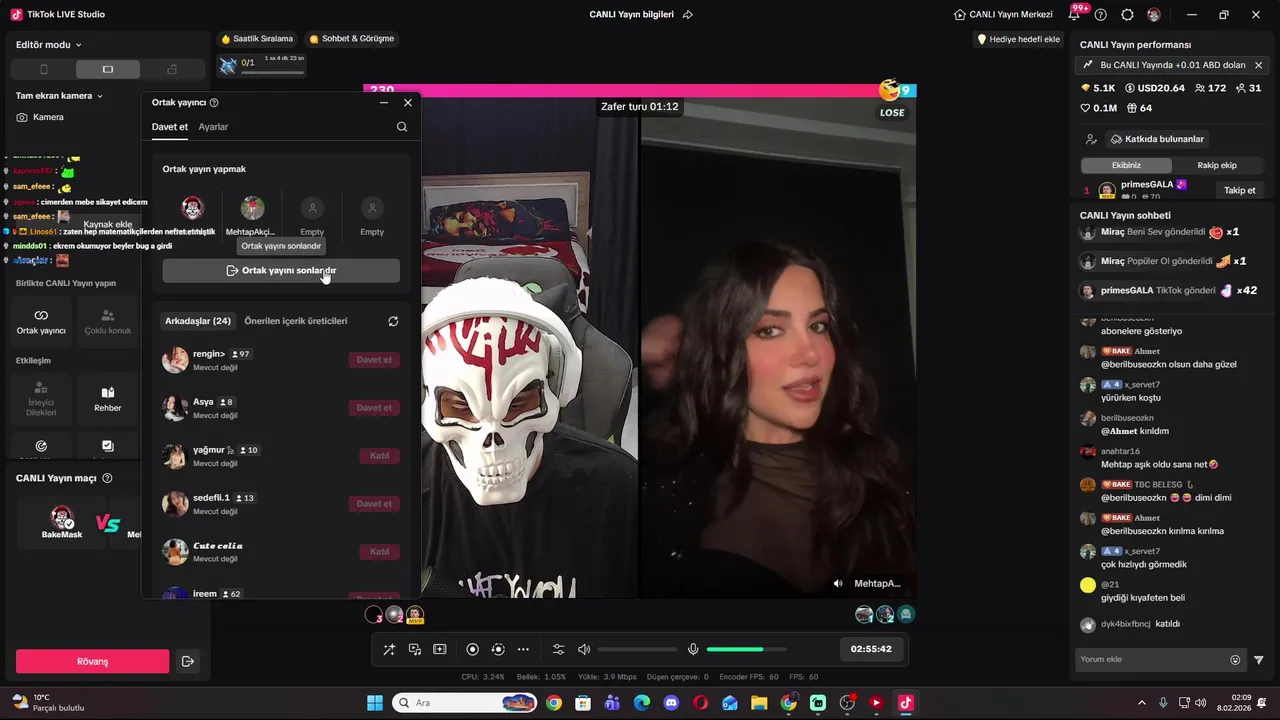Click the 230 pink match score bar

click(620, 90)
